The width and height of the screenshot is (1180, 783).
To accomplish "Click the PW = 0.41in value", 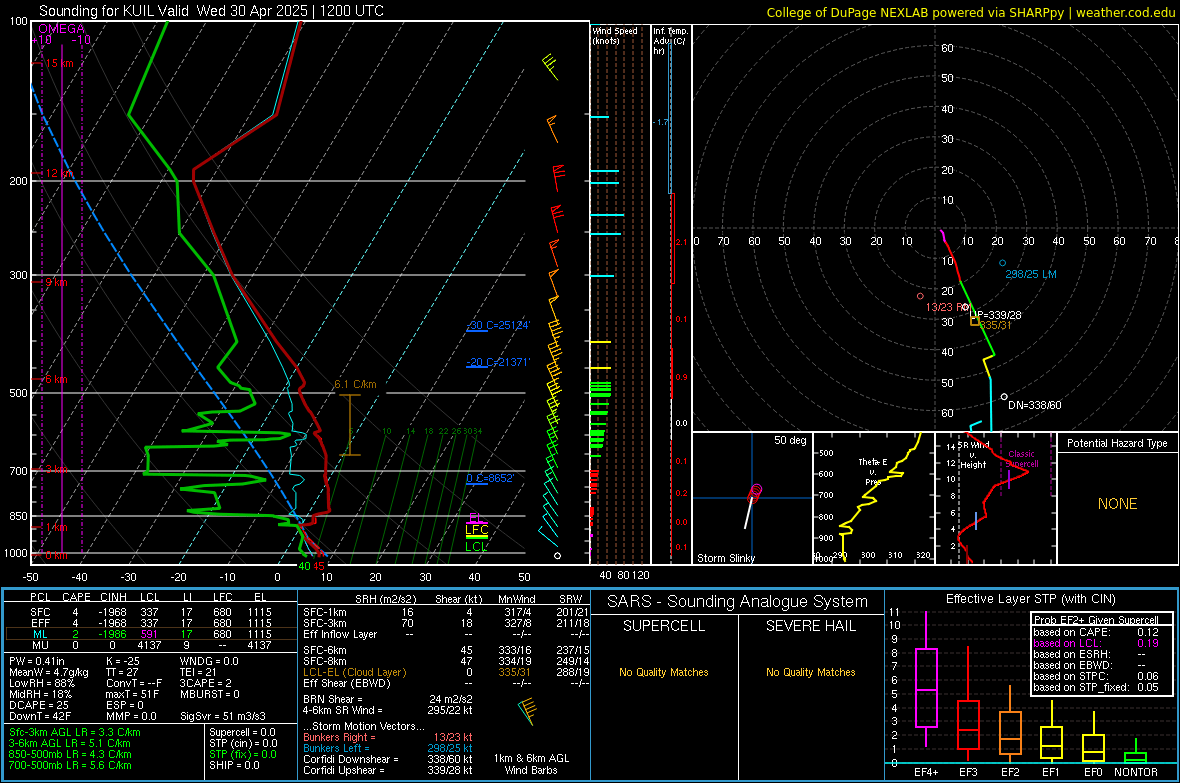I will 36,661.
